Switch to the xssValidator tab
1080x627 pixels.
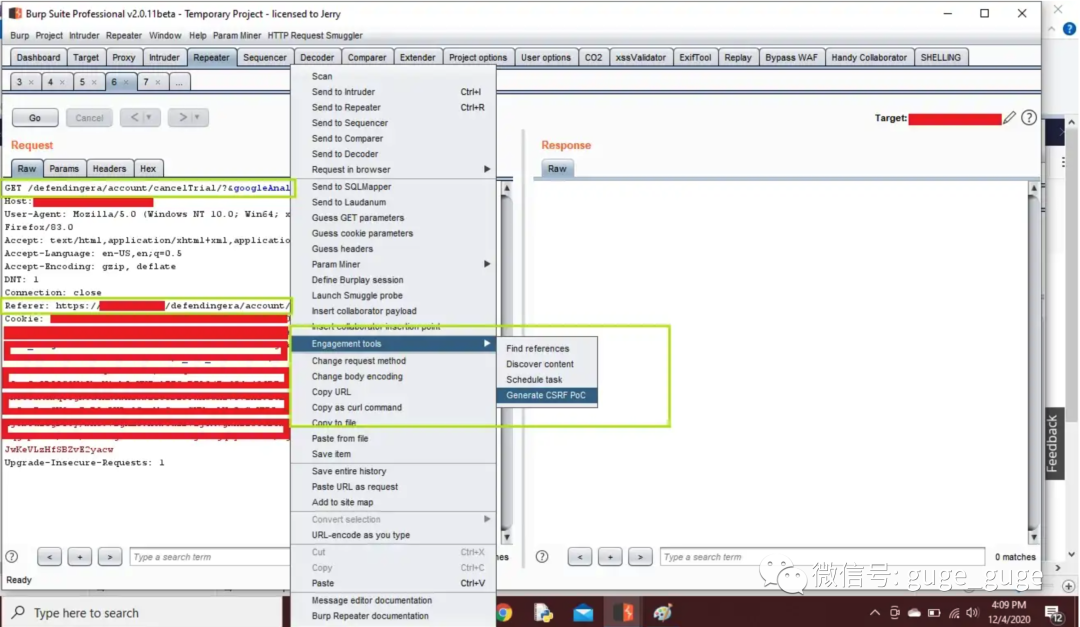coord(641,58)
